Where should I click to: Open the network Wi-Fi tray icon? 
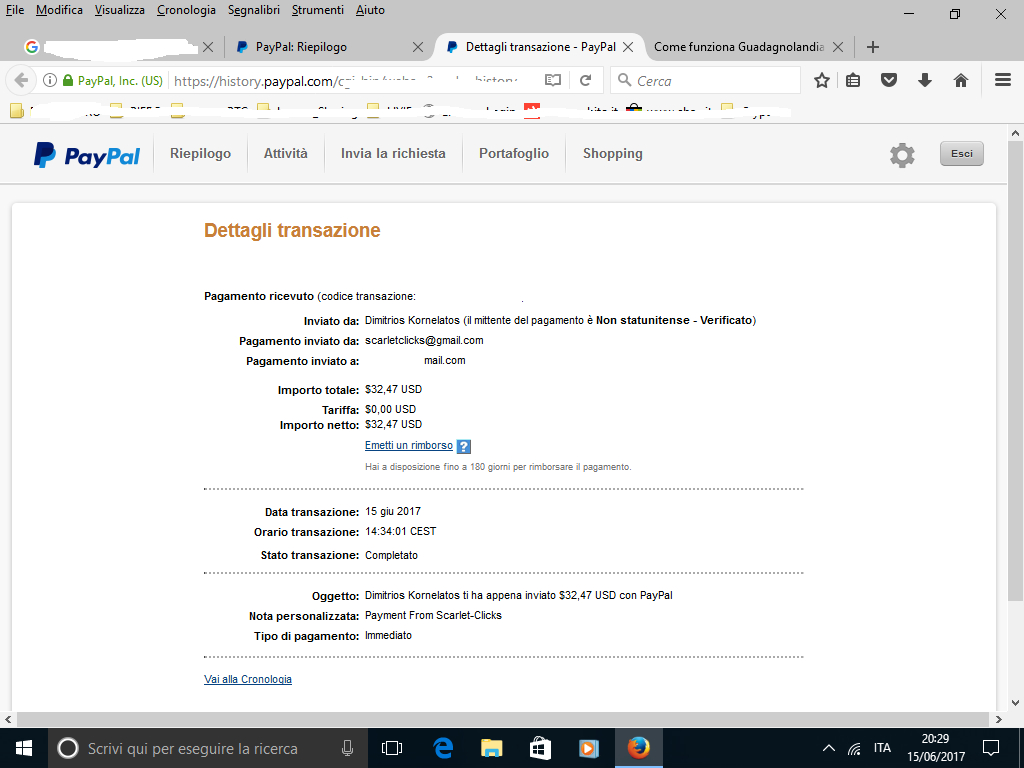coord(854,749)
